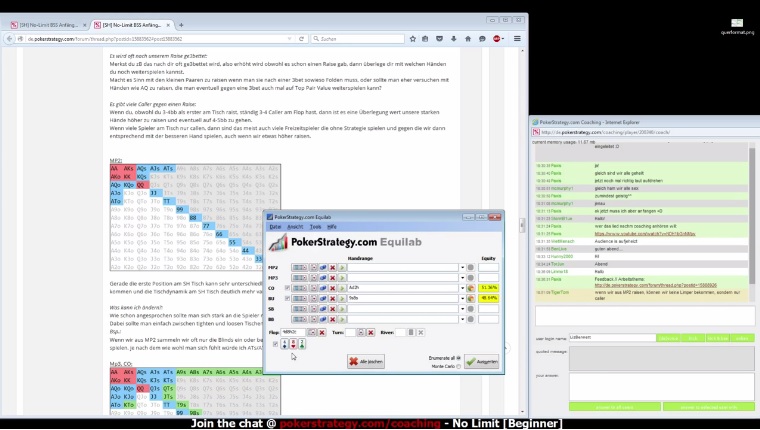Toggle checkbox beside flop board cards
Screen dimensions: 760x430
click(x=275, y=344)
